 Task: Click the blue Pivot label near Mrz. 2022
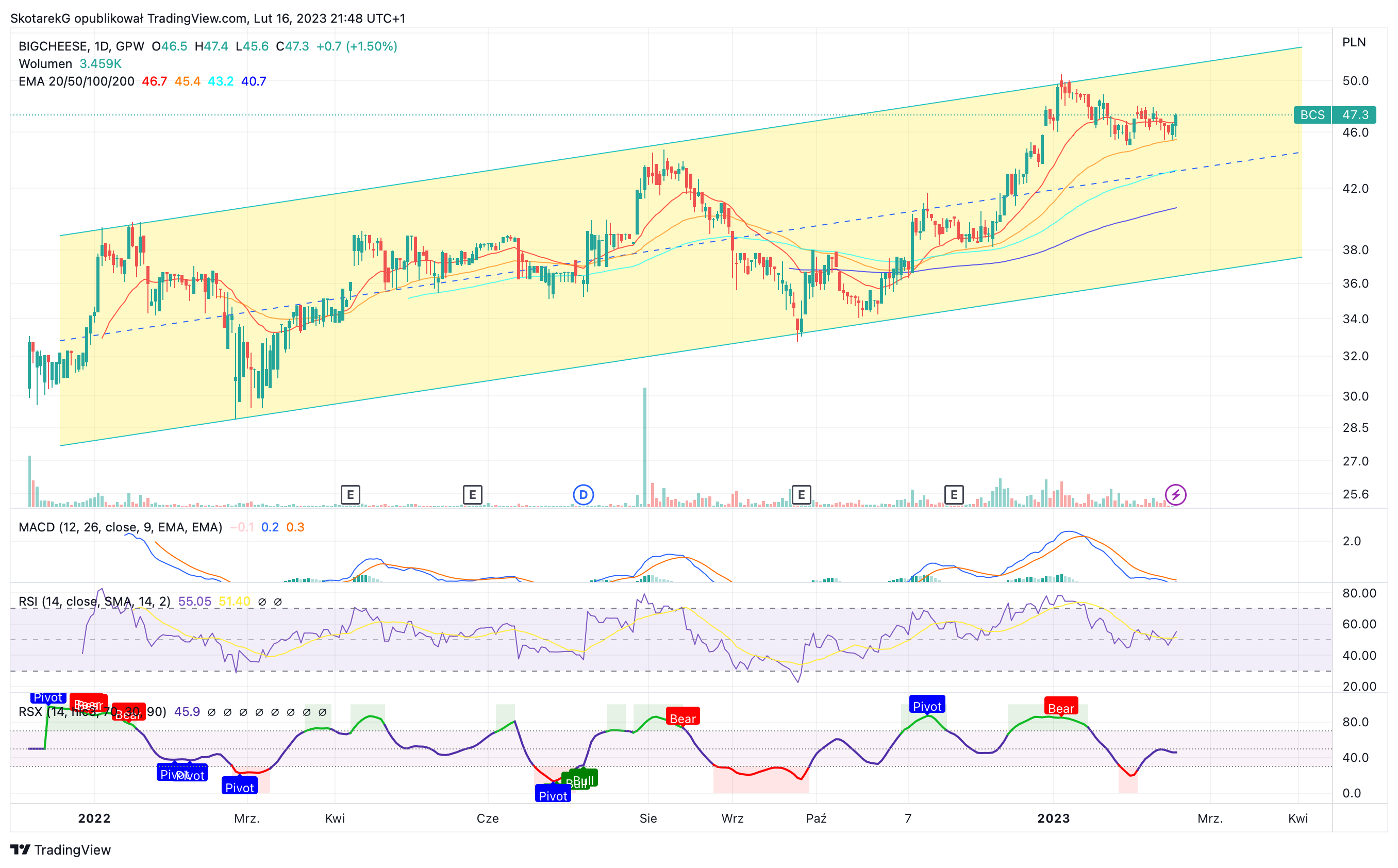tap(239, 787)
